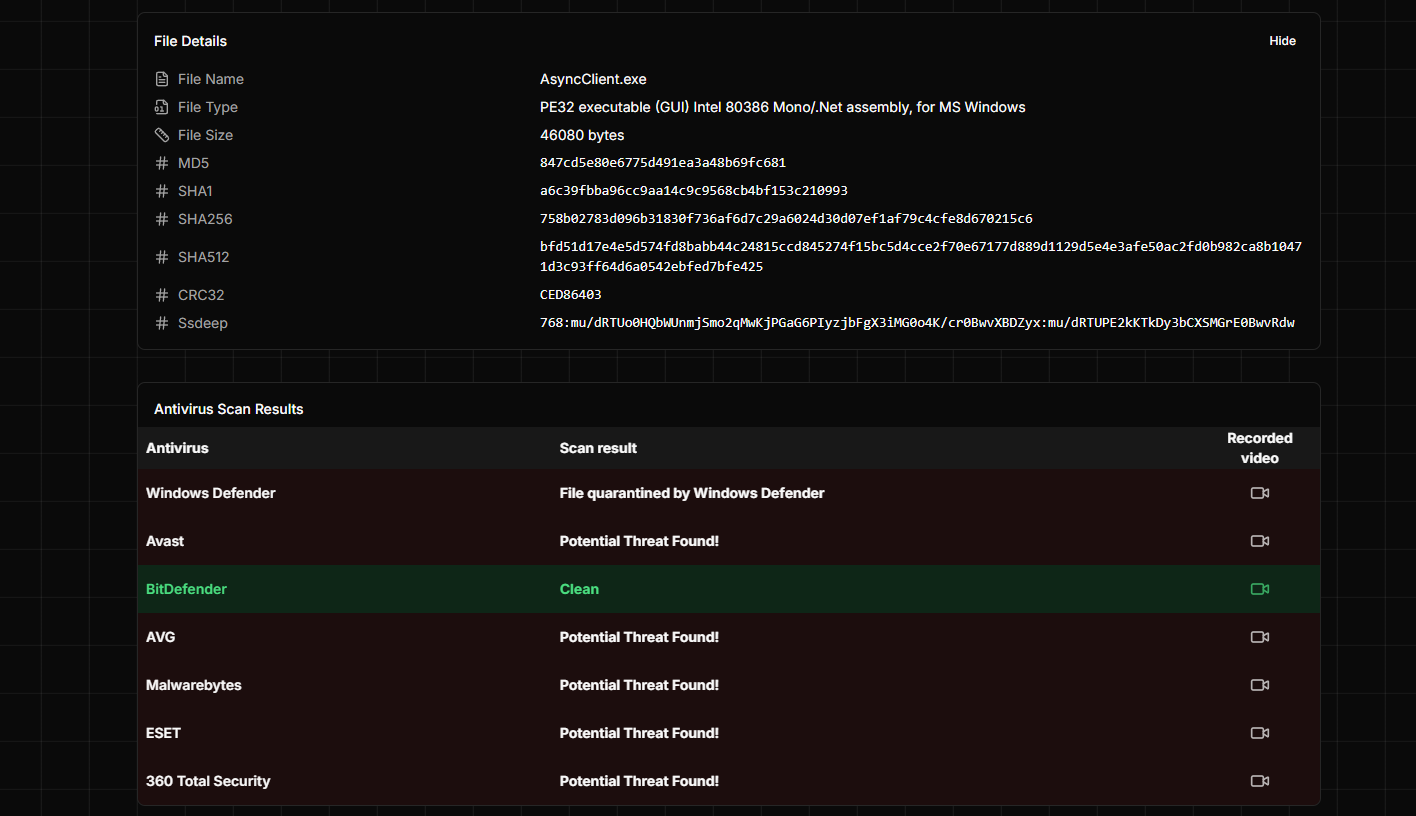
Task: Click the MD5 hash icon
Action: (162, 163)
